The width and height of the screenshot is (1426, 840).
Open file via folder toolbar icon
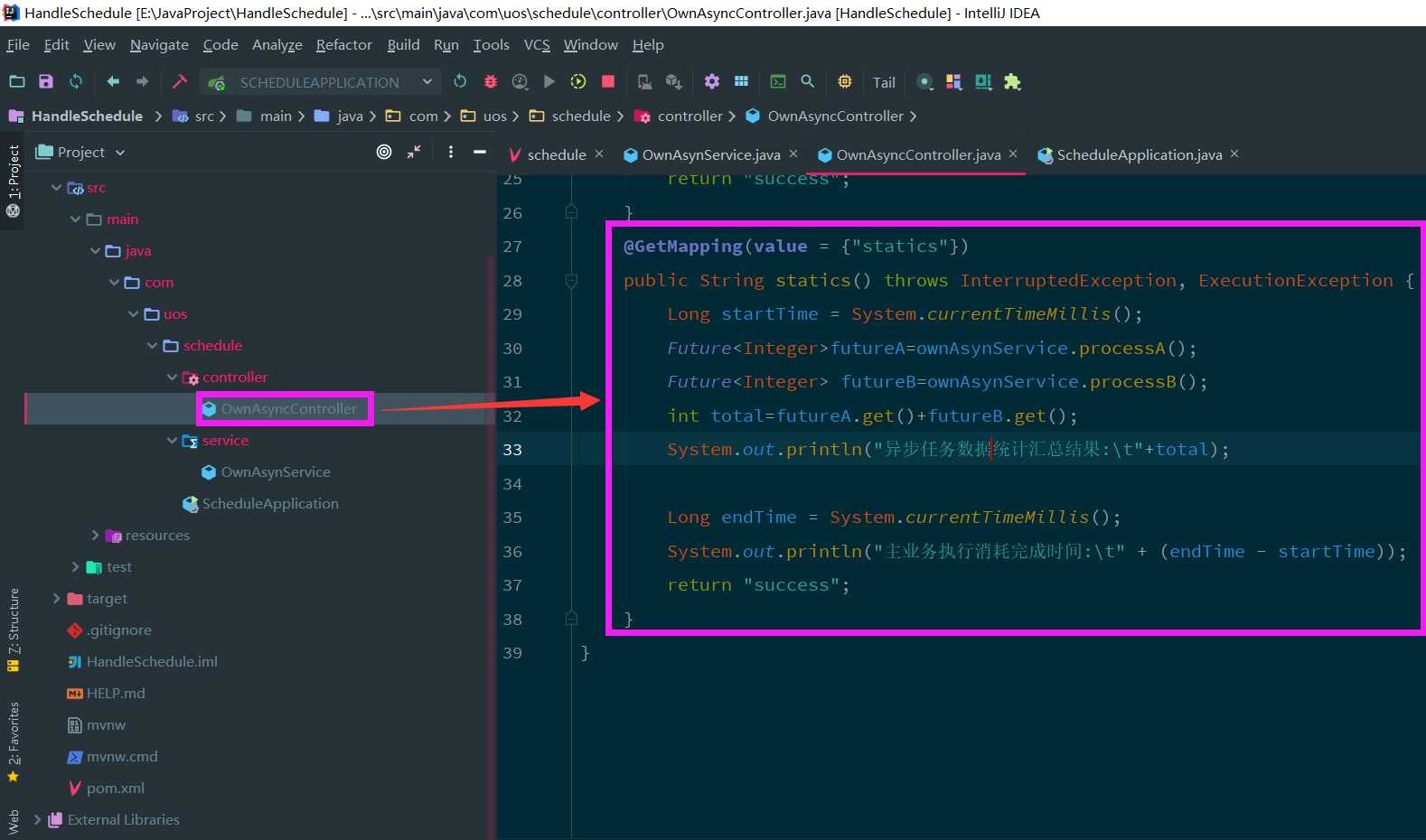[x=17, y=81]
